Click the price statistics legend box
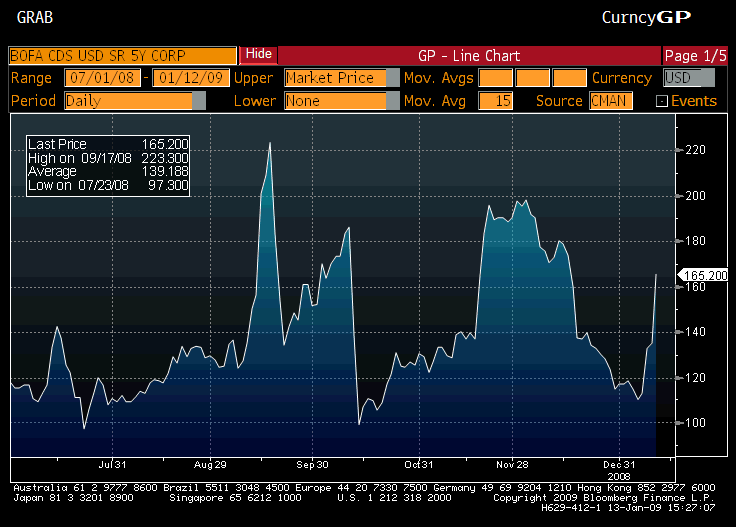This screenshot has width=736, height=527. coord(108,165)
